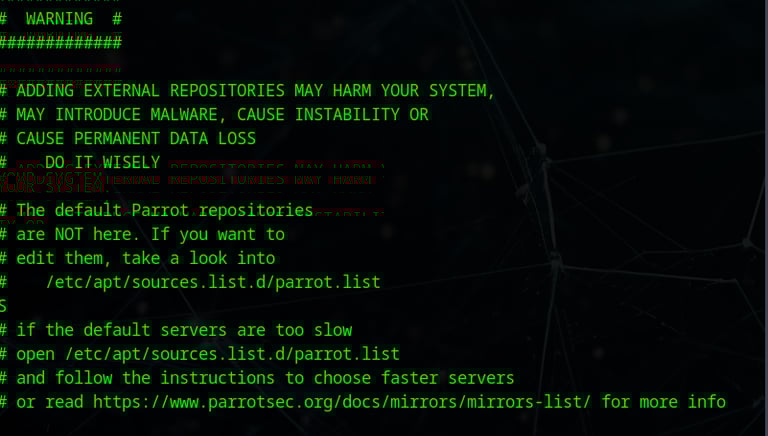Click 'The default Parrot repositories' line

coord(156,210)
